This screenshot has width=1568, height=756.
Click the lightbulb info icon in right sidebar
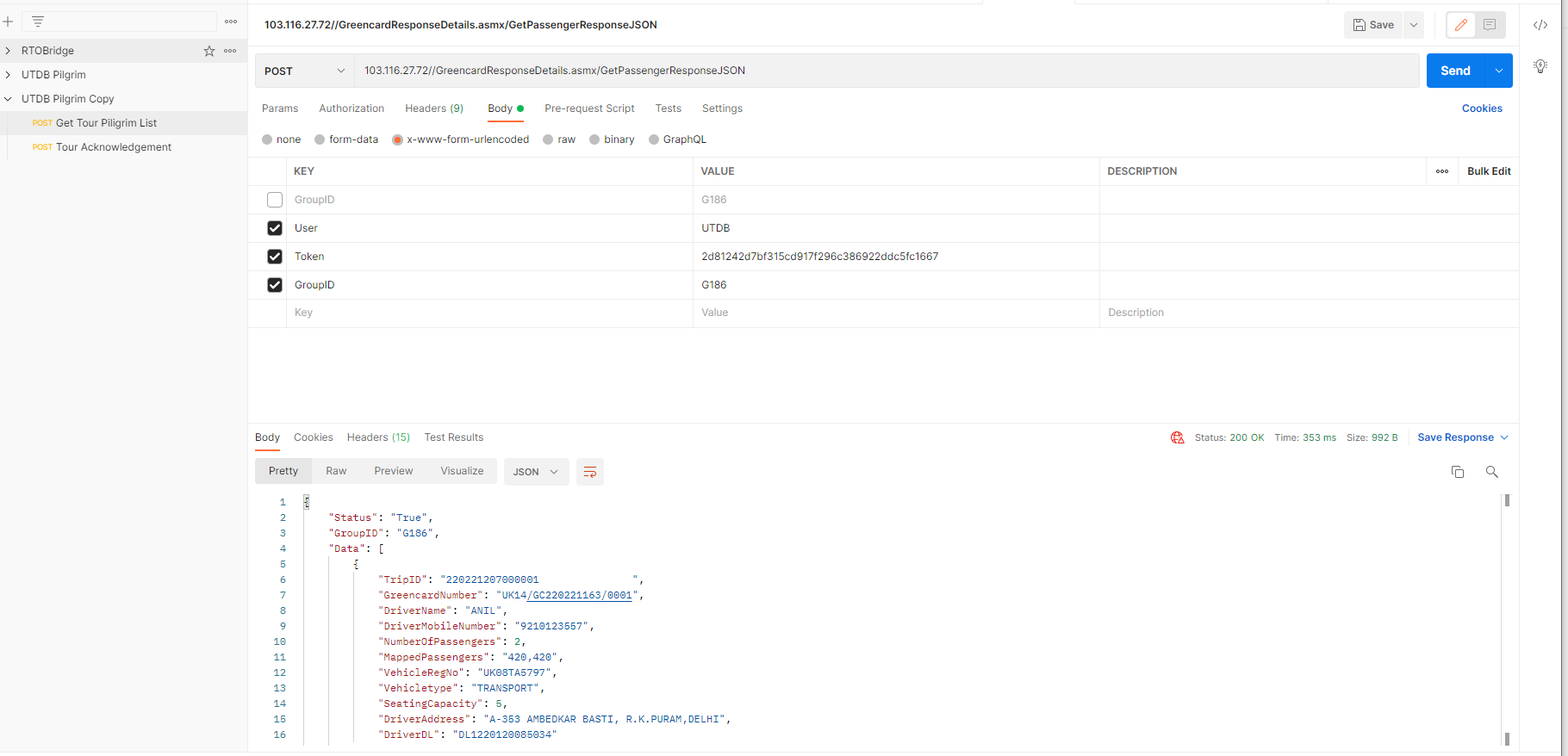(1540, 66)
